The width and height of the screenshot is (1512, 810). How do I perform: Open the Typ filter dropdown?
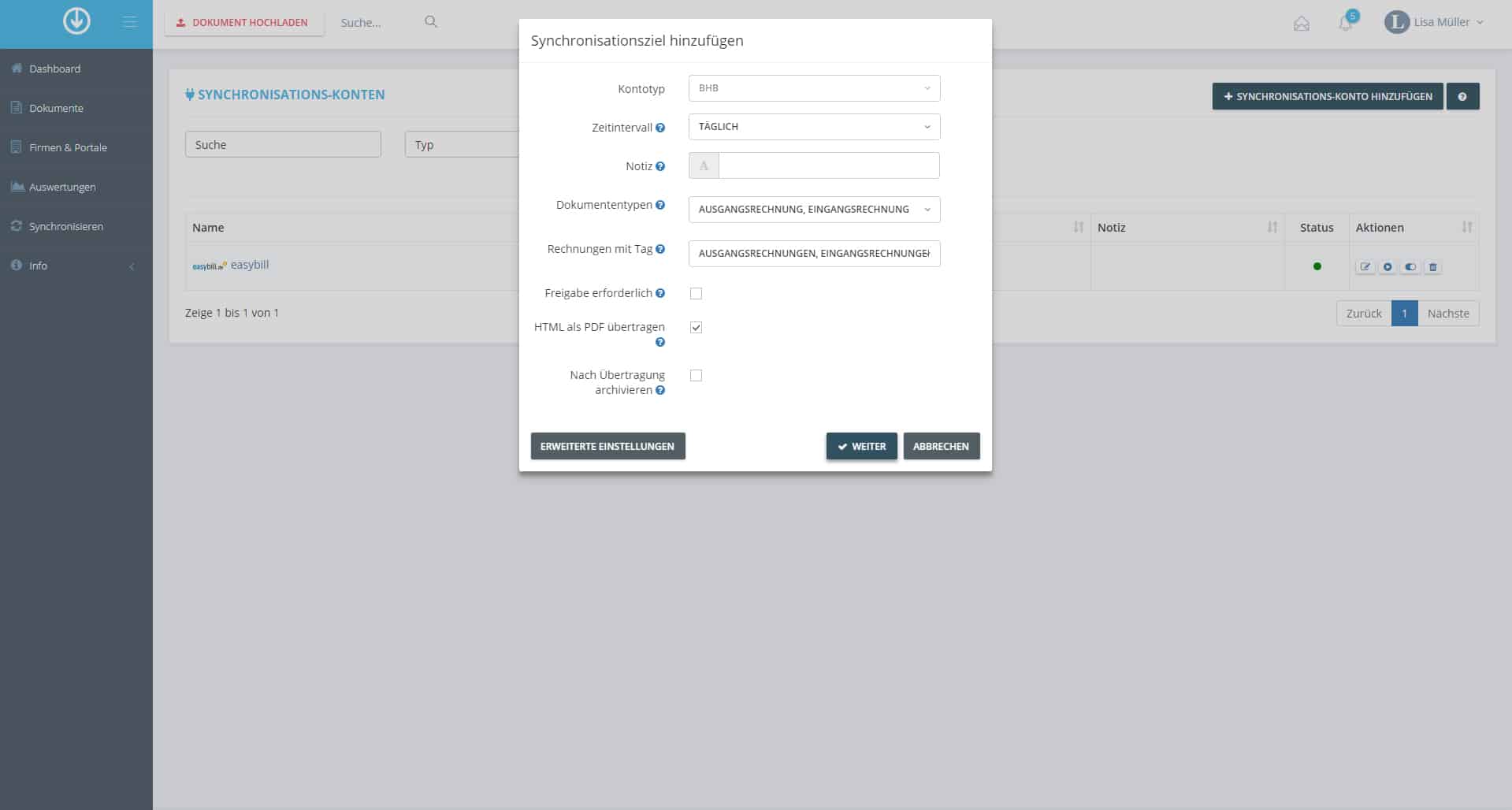pyautogui.click(x=462, y=144)
